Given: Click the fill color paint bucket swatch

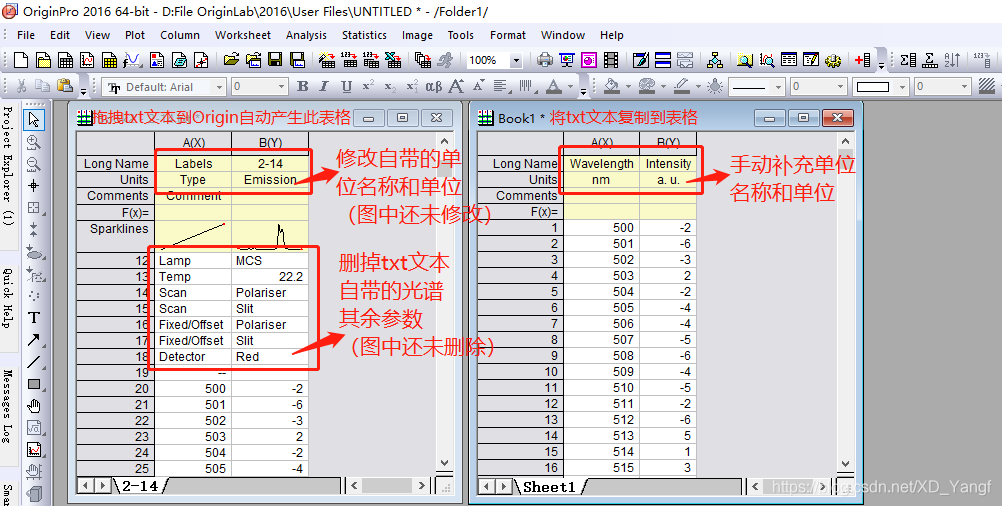Looking at the screenshot, I should coord(612,86).
